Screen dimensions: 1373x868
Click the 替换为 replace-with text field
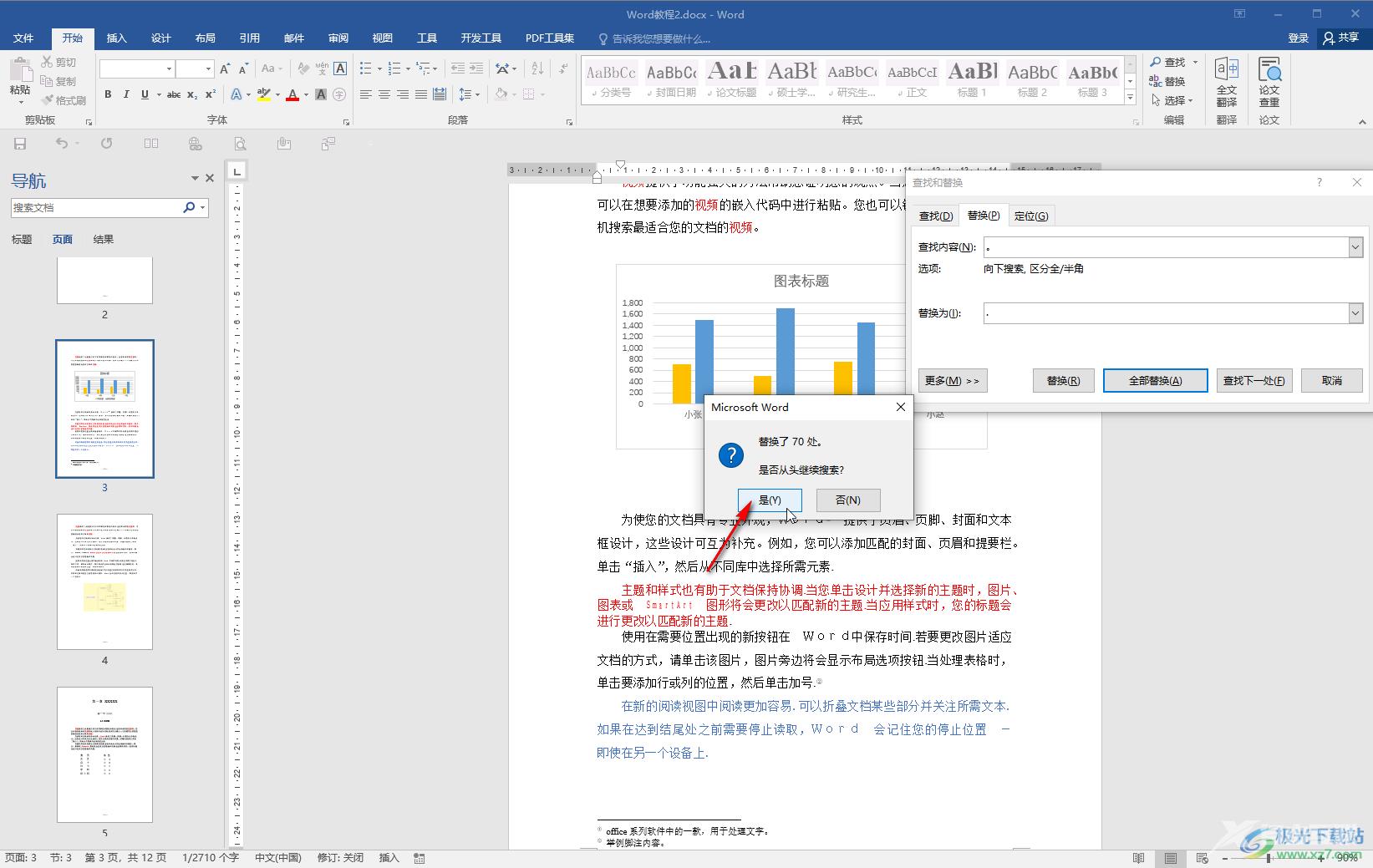(x=1166, y=313)
